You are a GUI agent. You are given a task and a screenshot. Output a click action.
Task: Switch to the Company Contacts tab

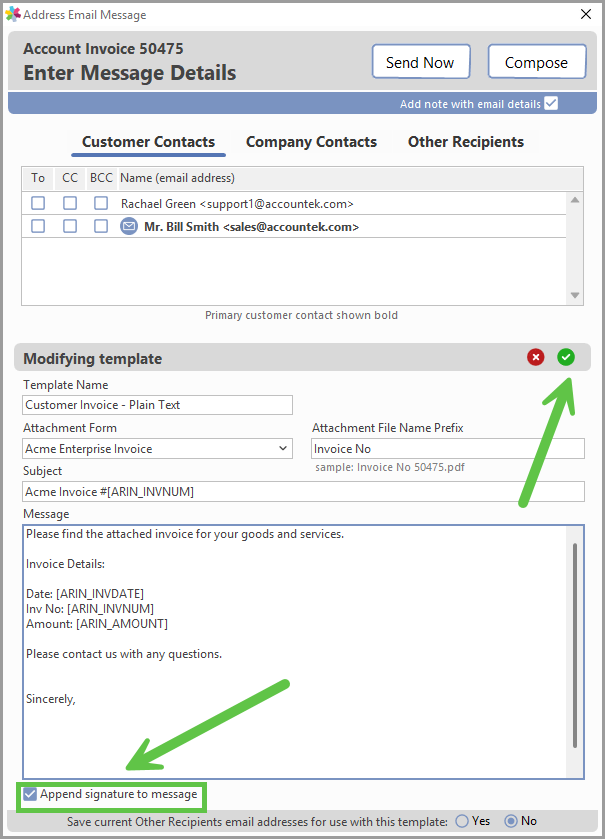[311, 142]
